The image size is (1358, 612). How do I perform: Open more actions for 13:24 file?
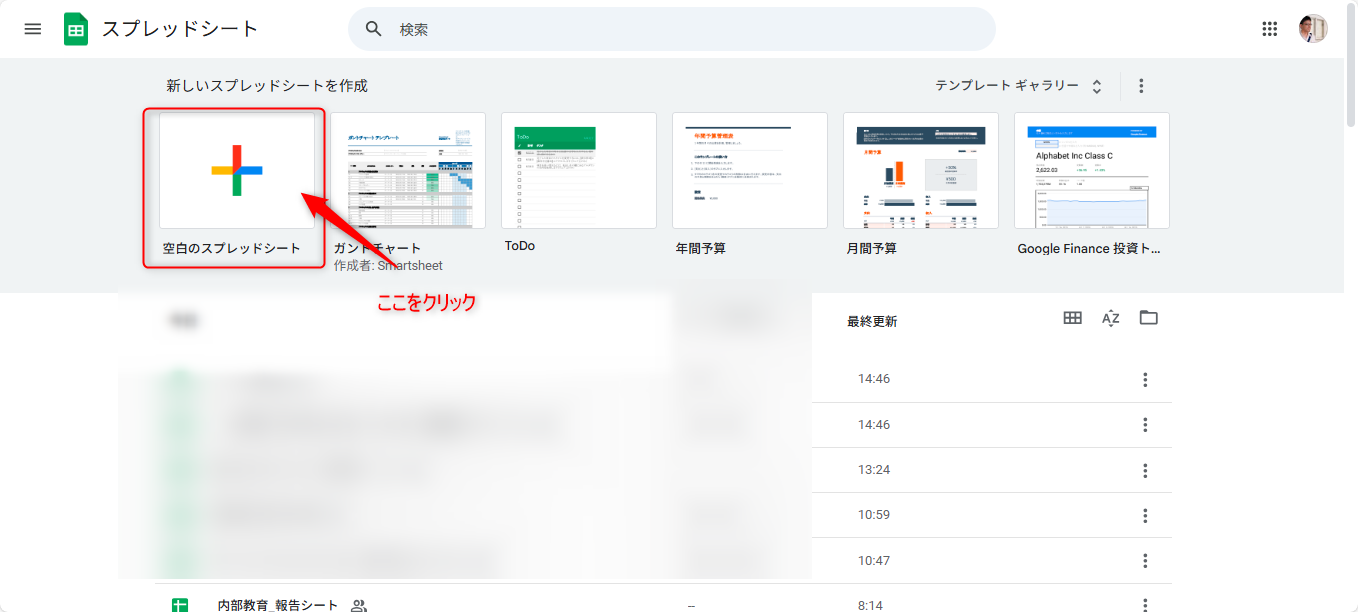click(1145, 471)
